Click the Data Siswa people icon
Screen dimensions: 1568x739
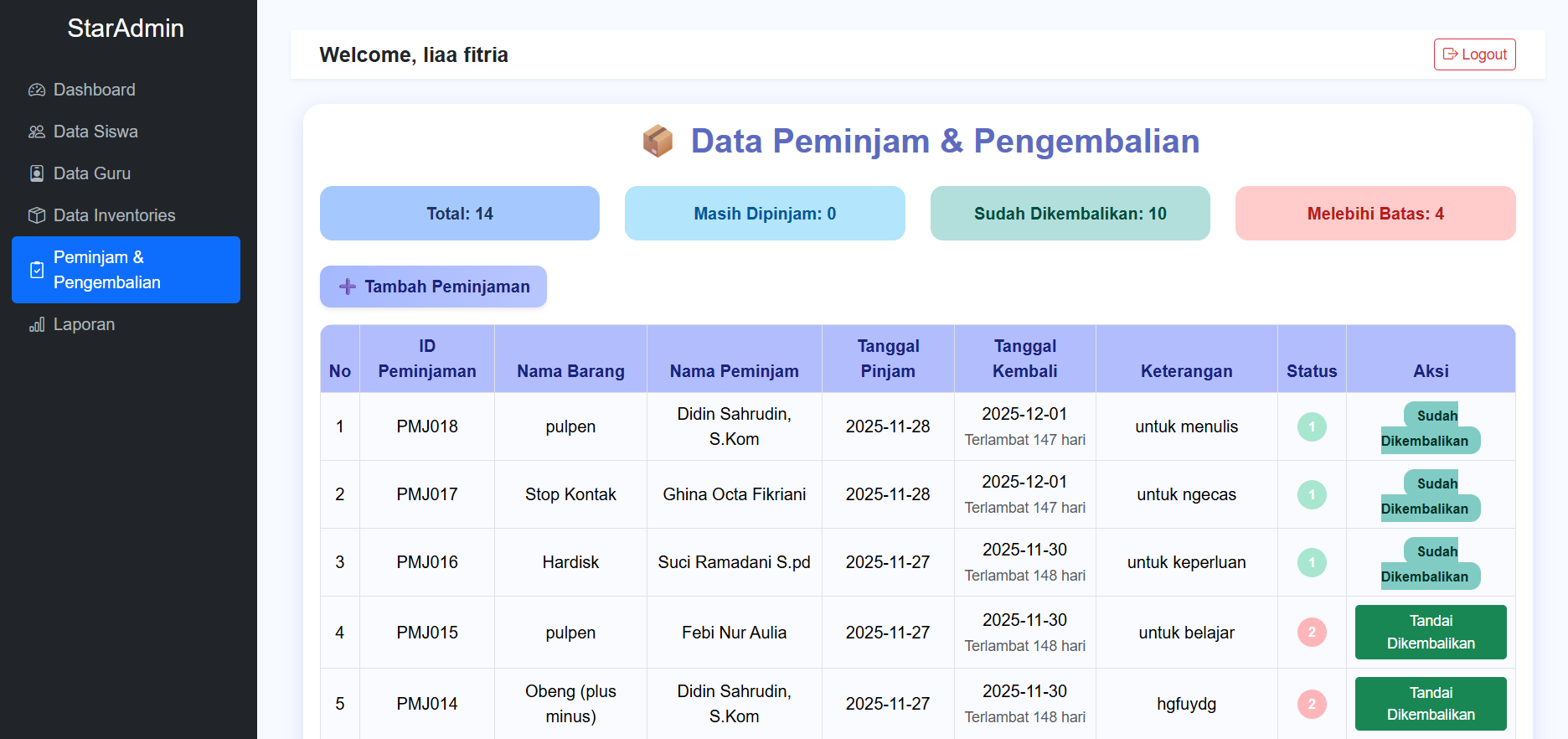coord(37,132)
